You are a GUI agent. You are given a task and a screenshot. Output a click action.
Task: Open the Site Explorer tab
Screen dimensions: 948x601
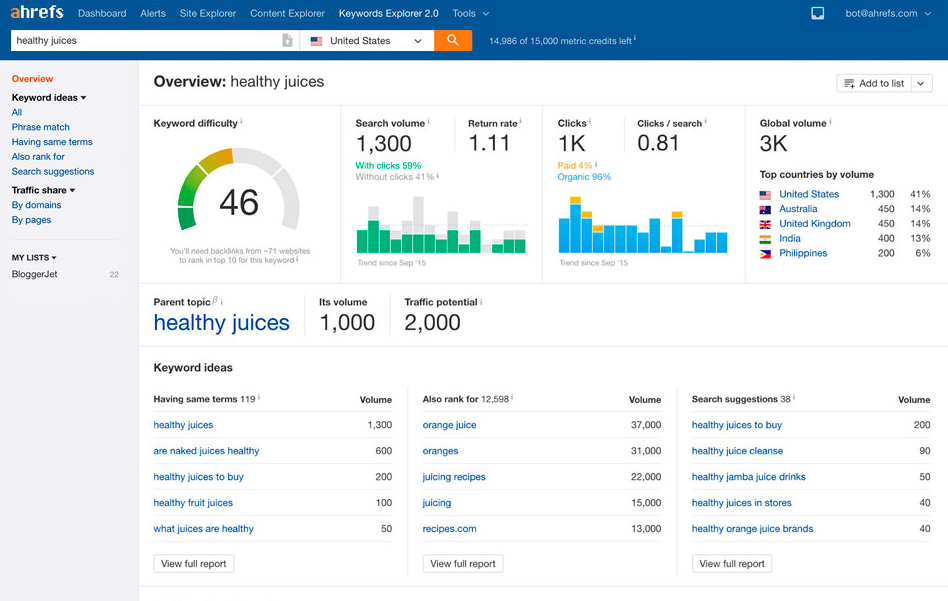tap(208, 14)
